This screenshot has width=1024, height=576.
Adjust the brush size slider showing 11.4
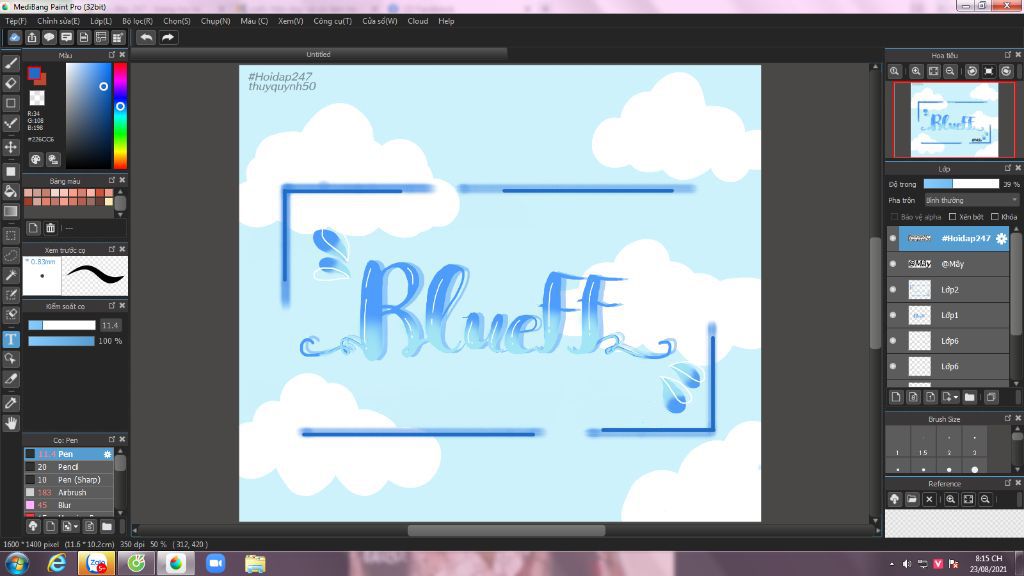[61, 325]
